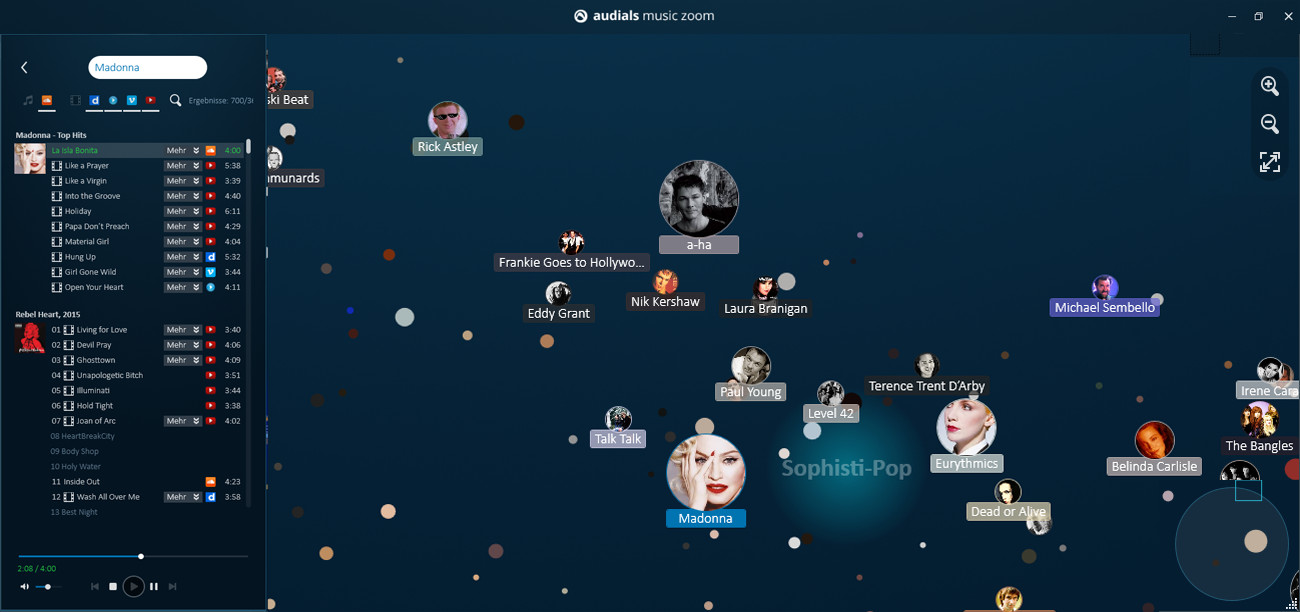Viewport: 1300px width, 612px height.
Task: Click the SoundCloud icon on La Isla Bonita
Action: coord(210,150)
